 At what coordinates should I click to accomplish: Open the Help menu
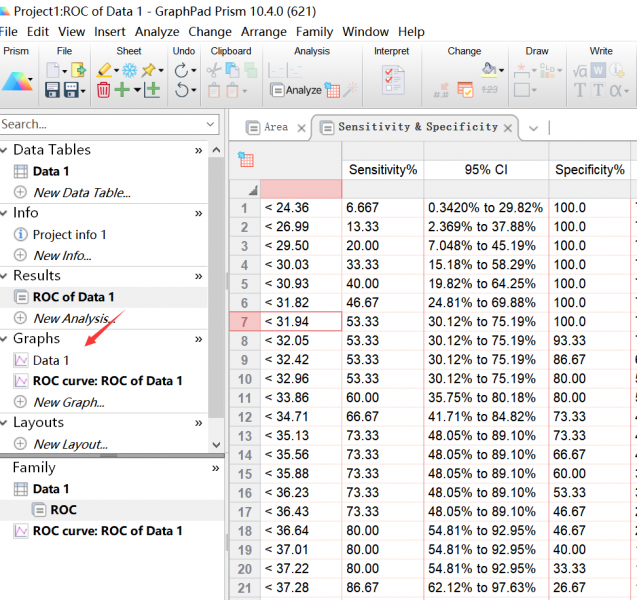[x=411, y=32]
